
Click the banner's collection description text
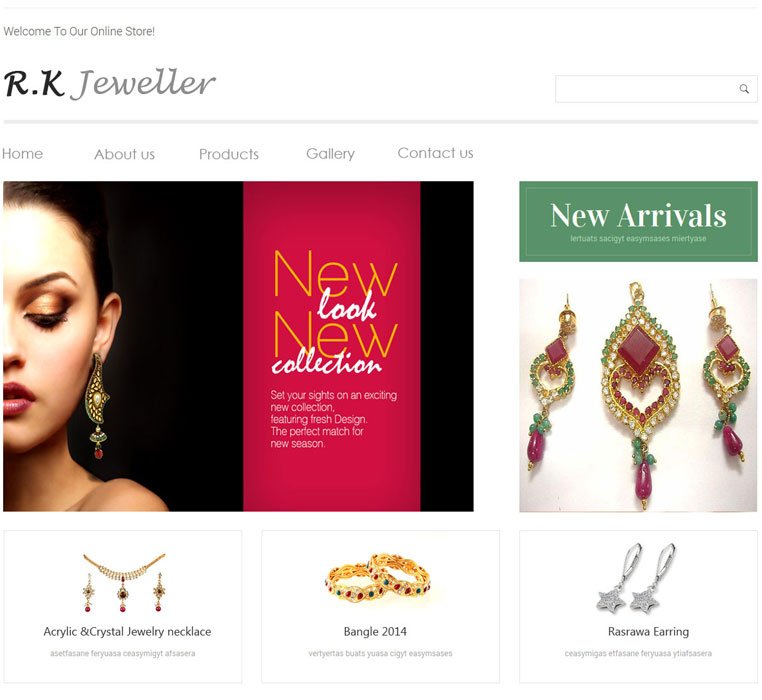(x=333, y=419)
